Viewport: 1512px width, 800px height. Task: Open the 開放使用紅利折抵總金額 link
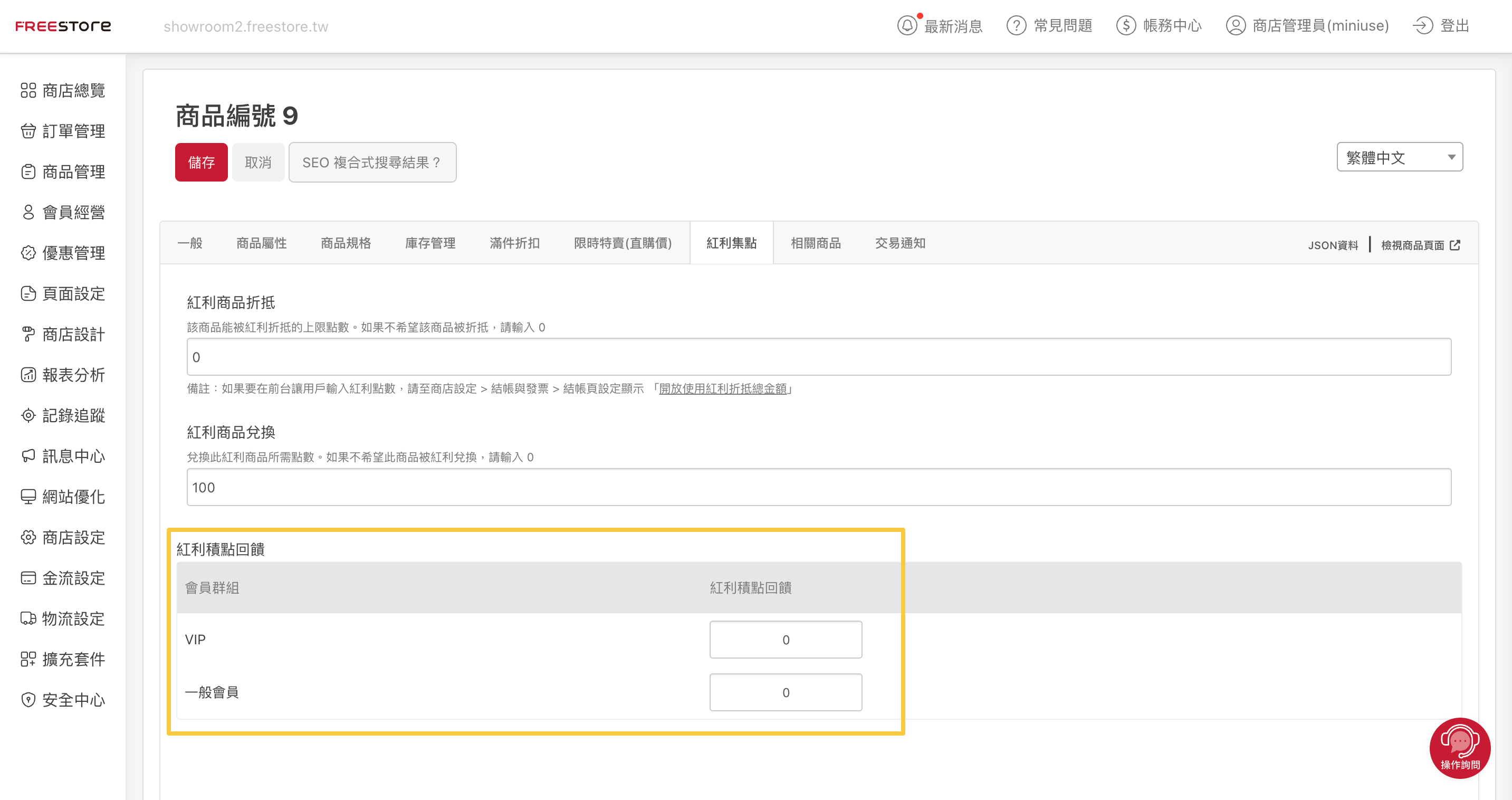[x=723, y=388]
